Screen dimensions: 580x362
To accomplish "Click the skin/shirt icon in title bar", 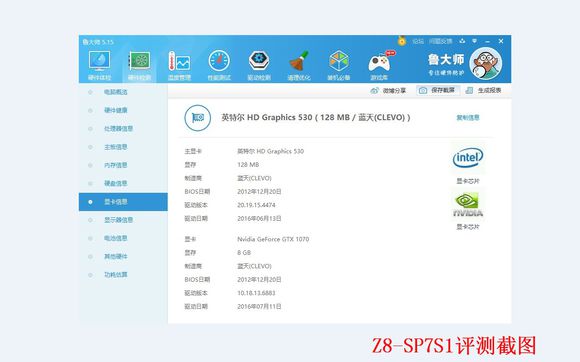I will pyautogui.click(x=462, y=41).
